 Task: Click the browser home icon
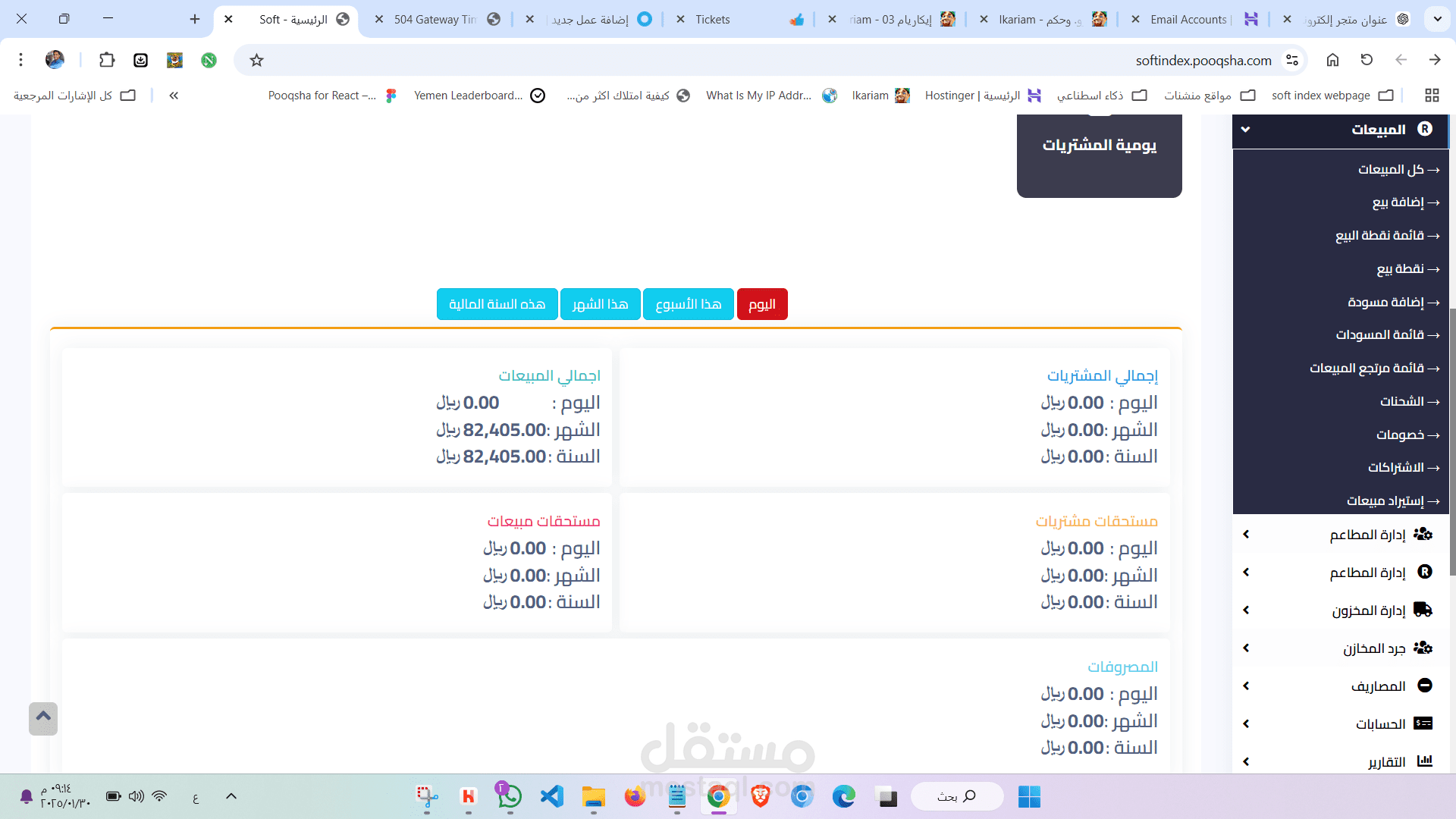click(x=1332, y=60)
